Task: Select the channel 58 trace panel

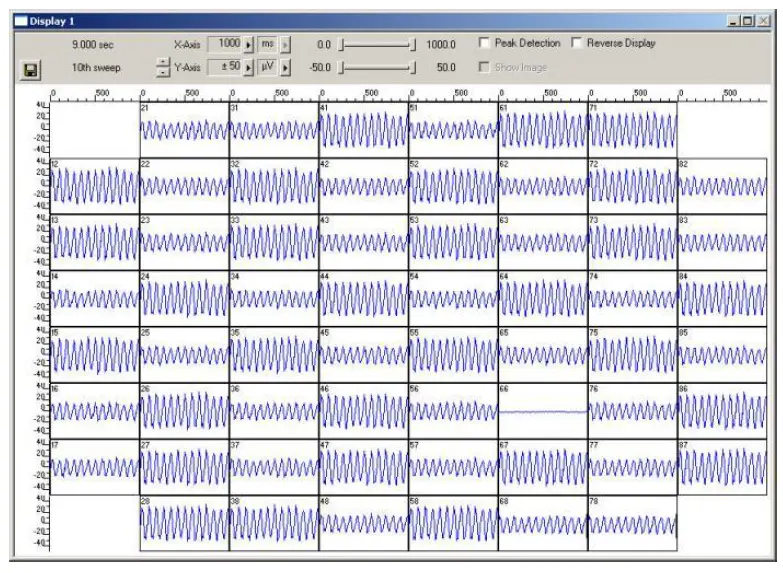Action: pyautogui.click(x=453, y=524)
